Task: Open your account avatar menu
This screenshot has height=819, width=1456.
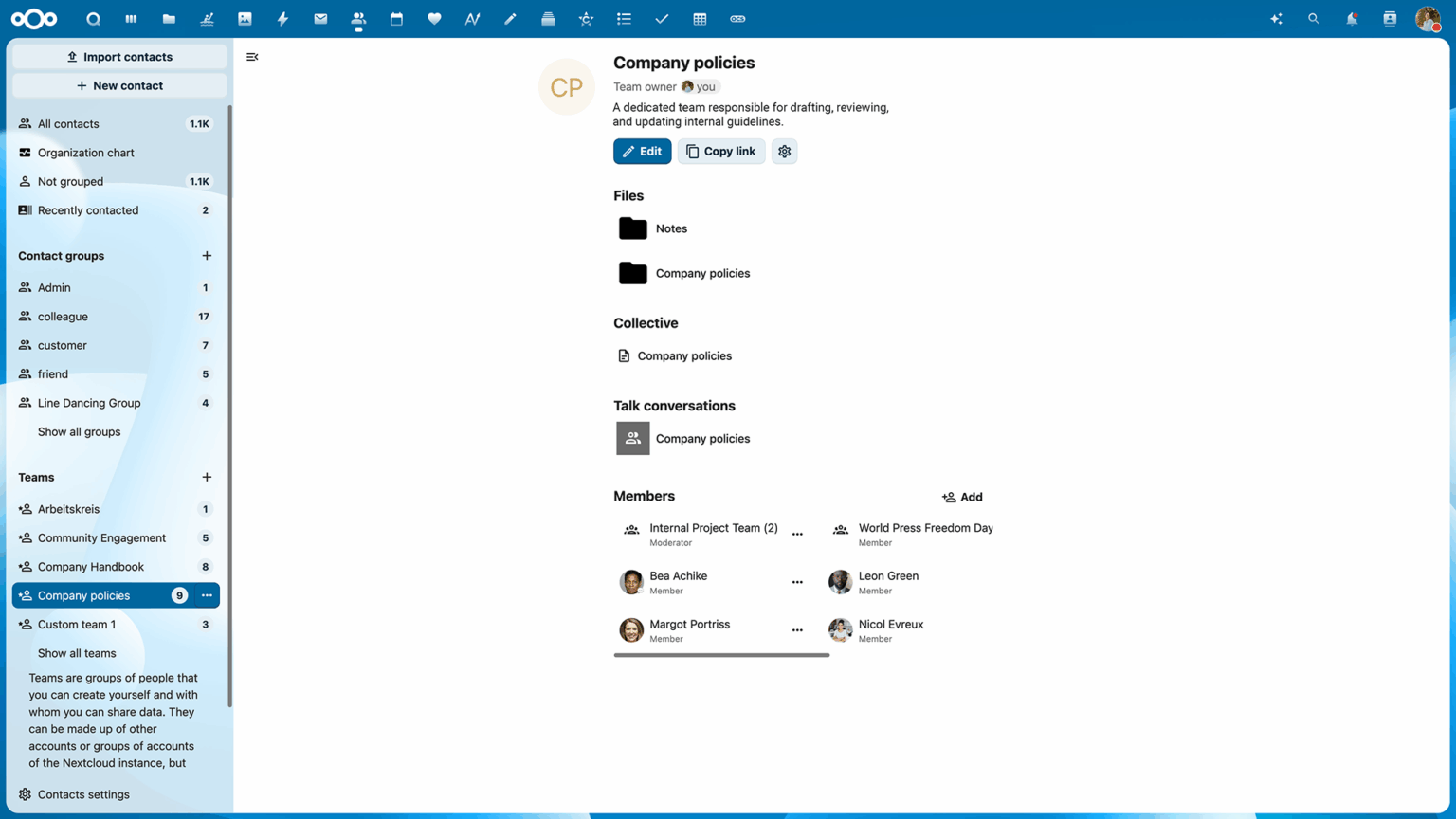Action: [x=1429, y=19]
